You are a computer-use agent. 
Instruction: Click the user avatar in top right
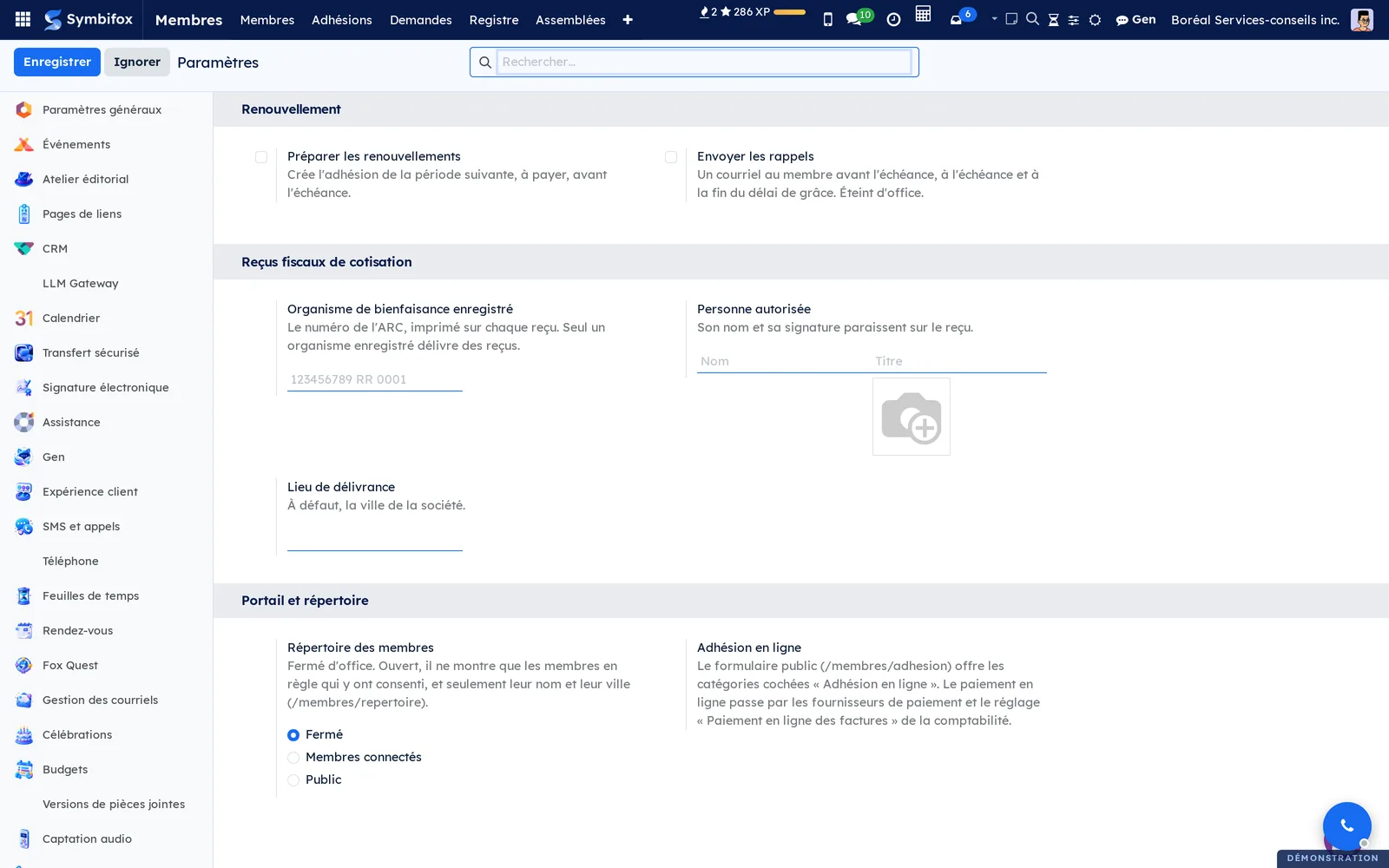tap(1362, 19)
